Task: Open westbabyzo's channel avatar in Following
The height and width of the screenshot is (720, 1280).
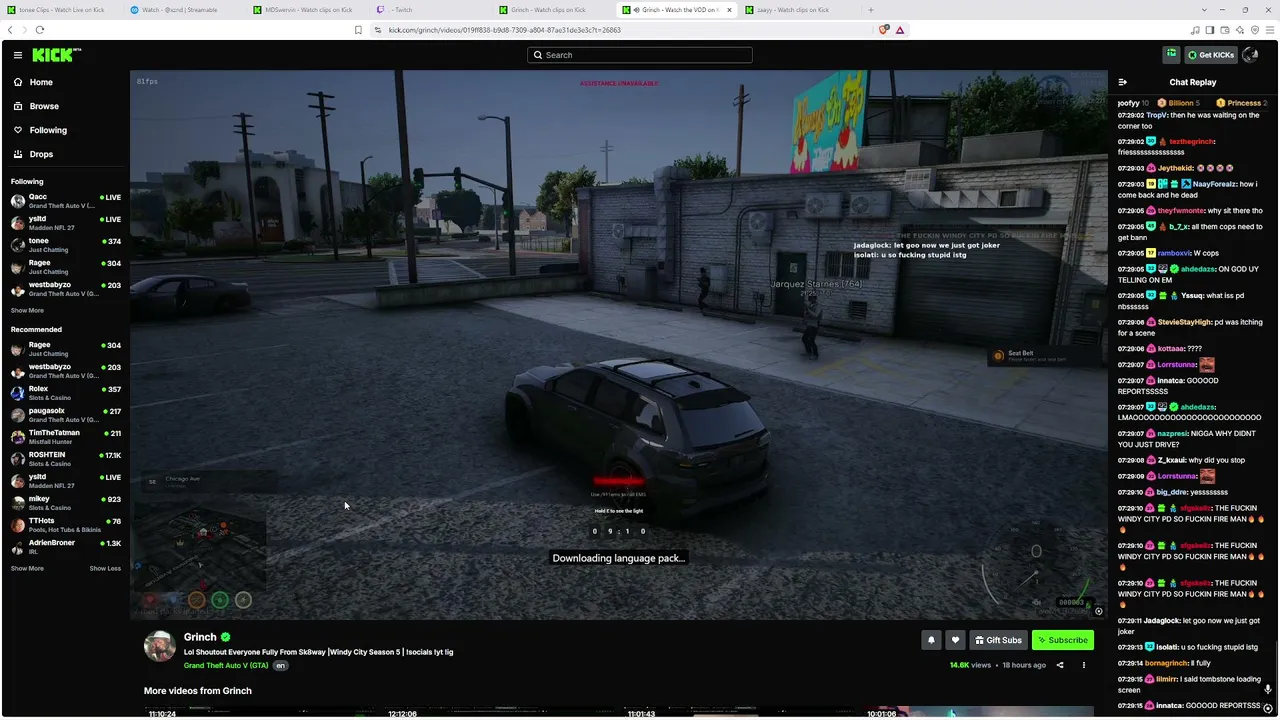Action: [18, 289]
